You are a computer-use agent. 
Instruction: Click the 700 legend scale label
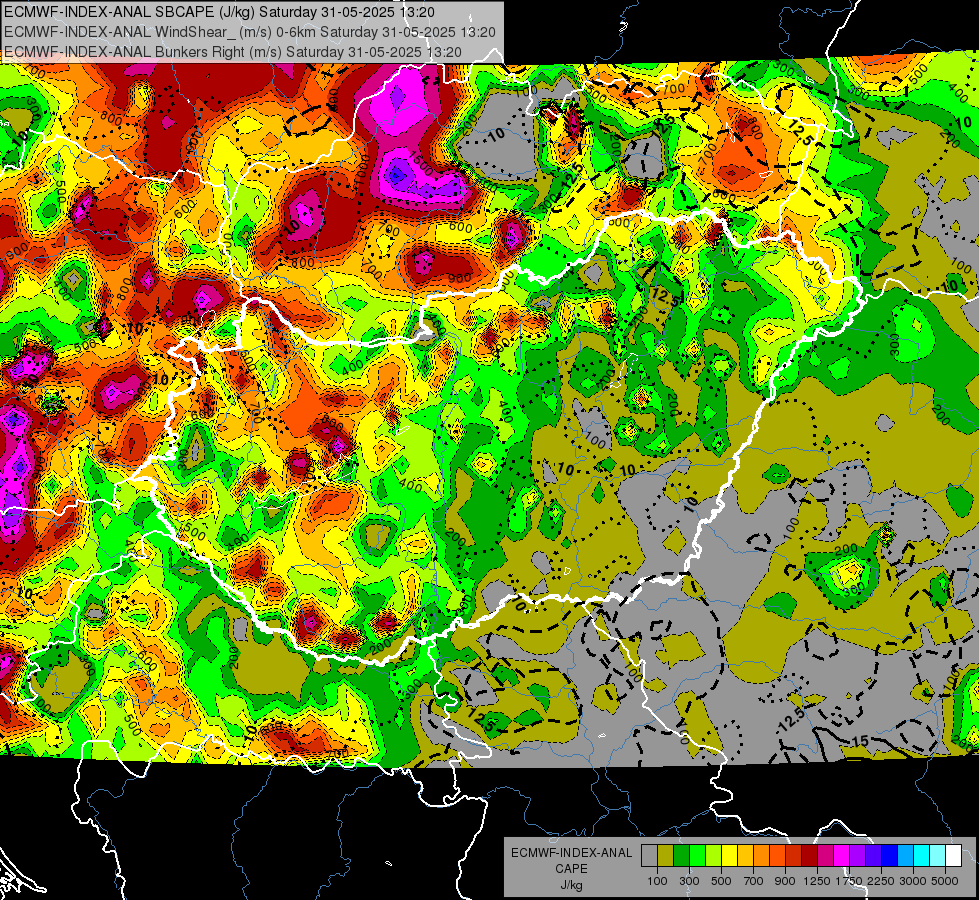pos(754,881)
